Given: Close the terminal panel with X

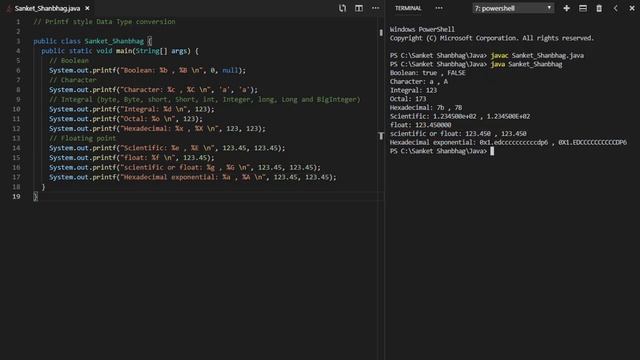Looking at the screenshot, I should tap(632, 8).
